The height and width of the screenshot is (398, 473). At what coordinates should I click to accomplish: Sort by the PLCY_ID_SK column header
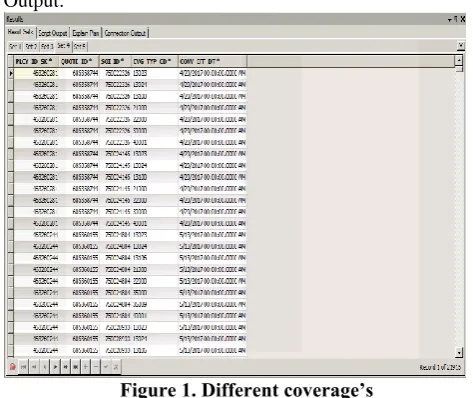37,61
